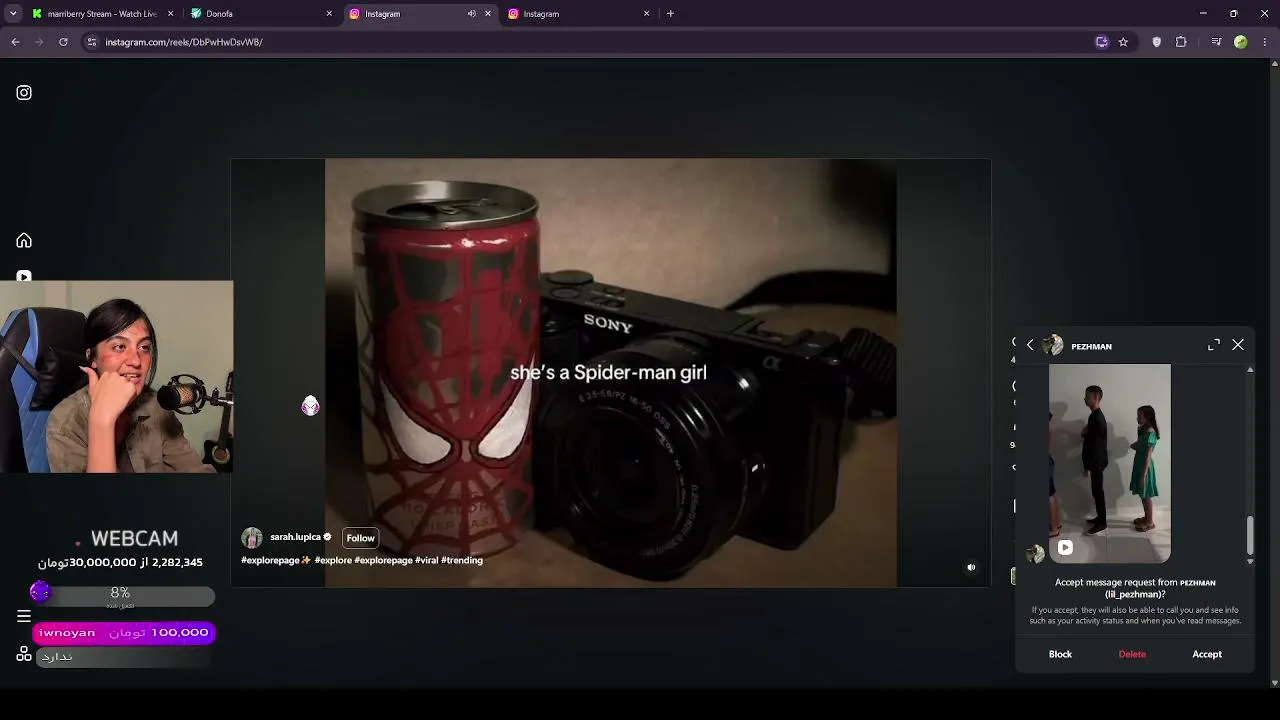The width and height of the screenshot is (1280, 720).
Task: Bookmark this page with the star
Action: [x=1123, y=42]
